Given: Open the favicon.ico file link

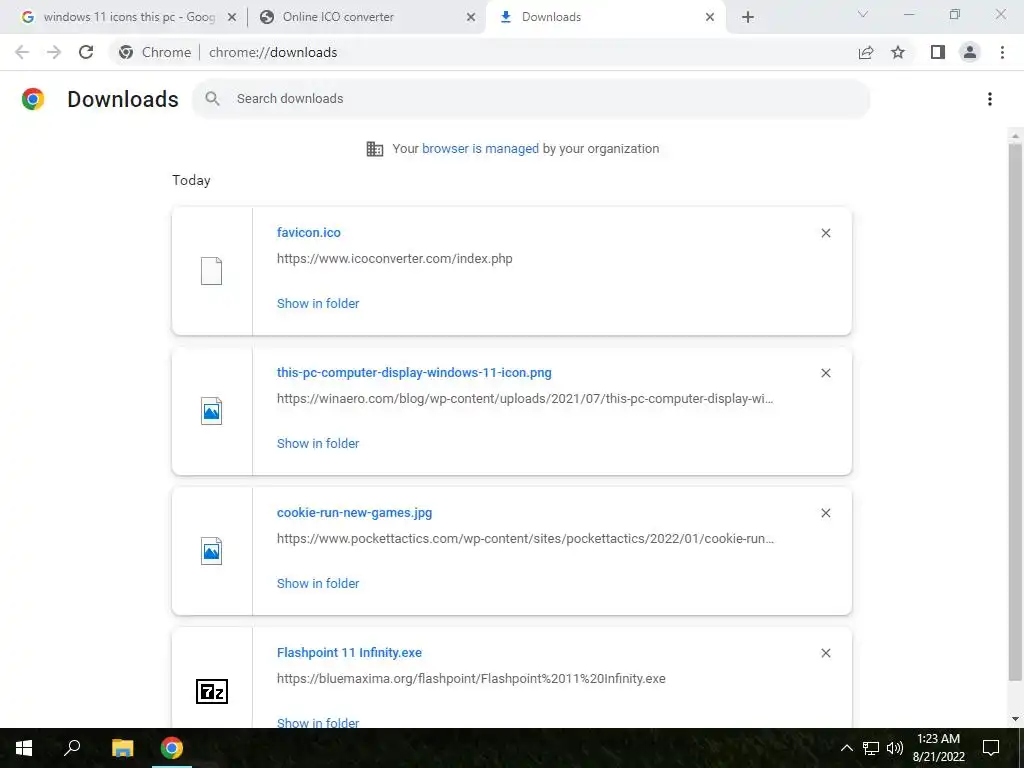Looking at the screenshot, I should (x=309, y=232).
